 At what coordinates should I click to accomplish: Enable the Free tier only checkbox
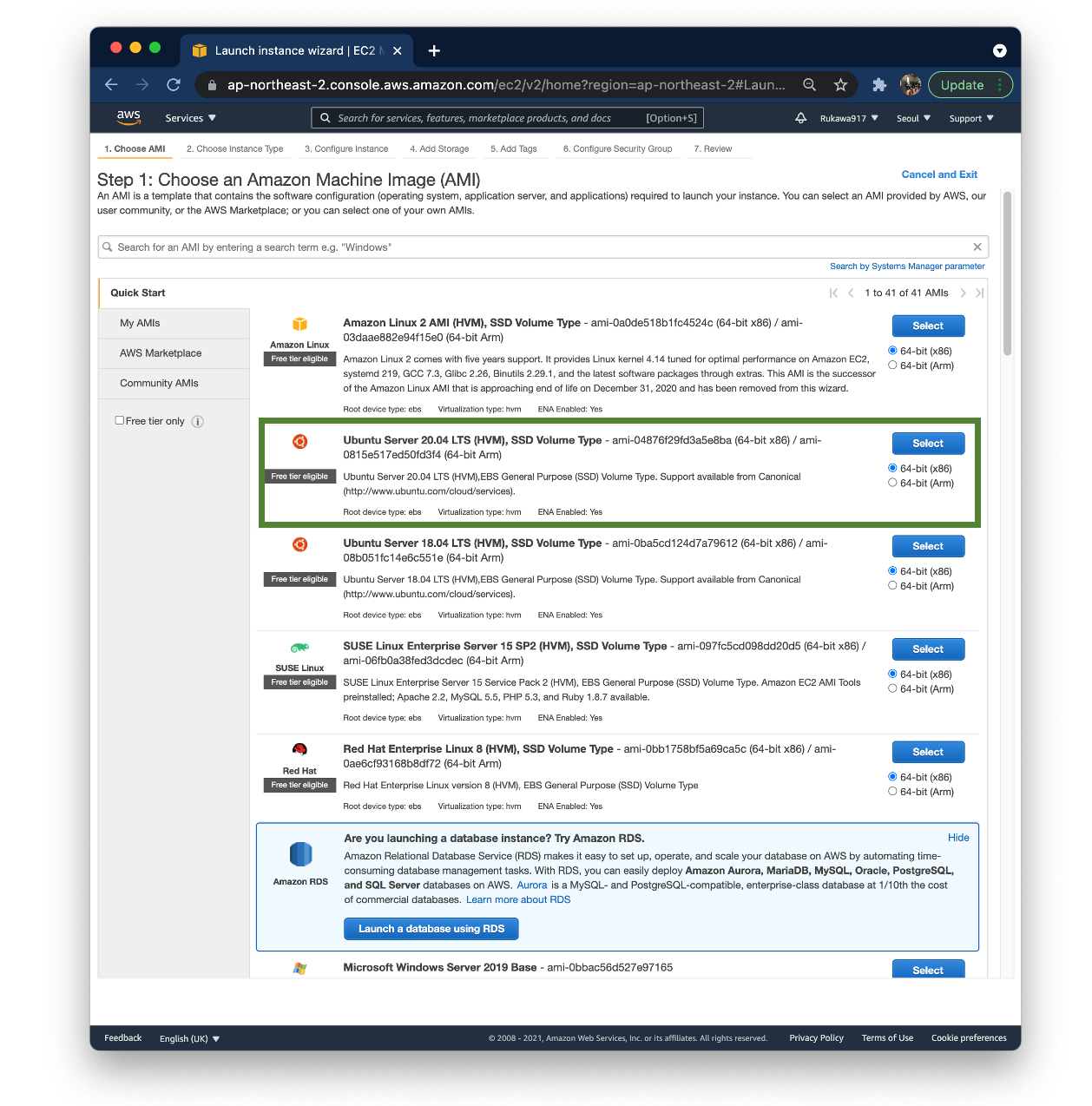click(x=120, y=420)
